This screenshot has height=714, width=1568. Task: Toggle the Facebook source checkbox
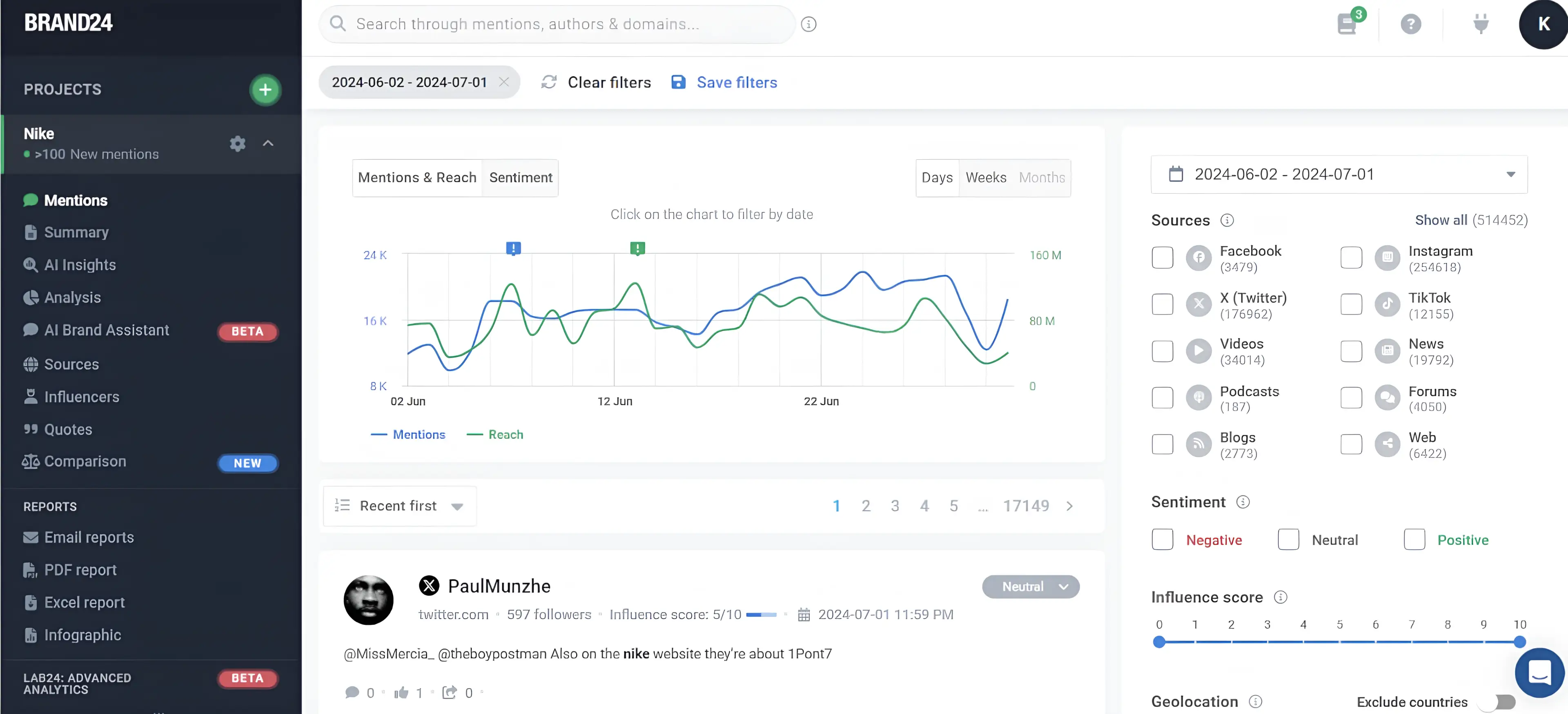pyautogui.click(x=1162, y=258)
